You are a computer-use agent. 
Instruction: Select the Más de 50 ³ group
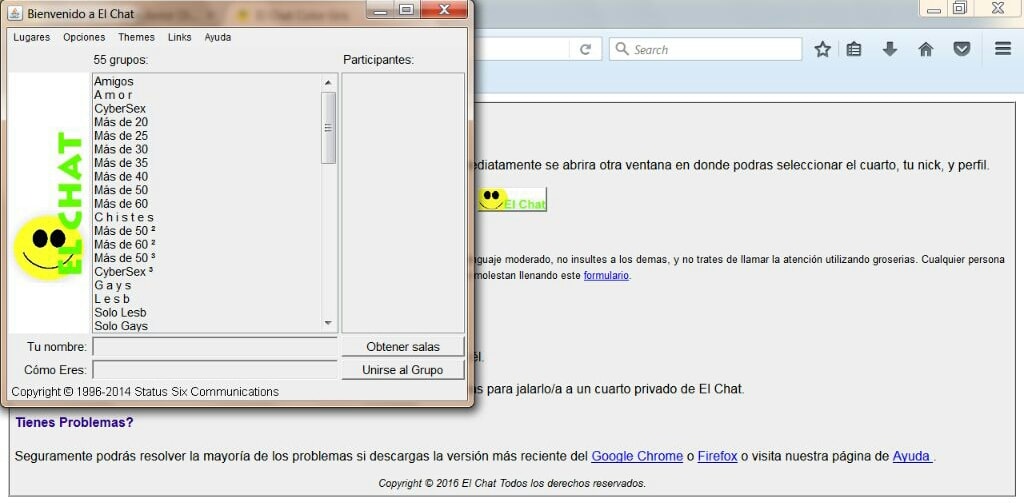click(207, 258)
